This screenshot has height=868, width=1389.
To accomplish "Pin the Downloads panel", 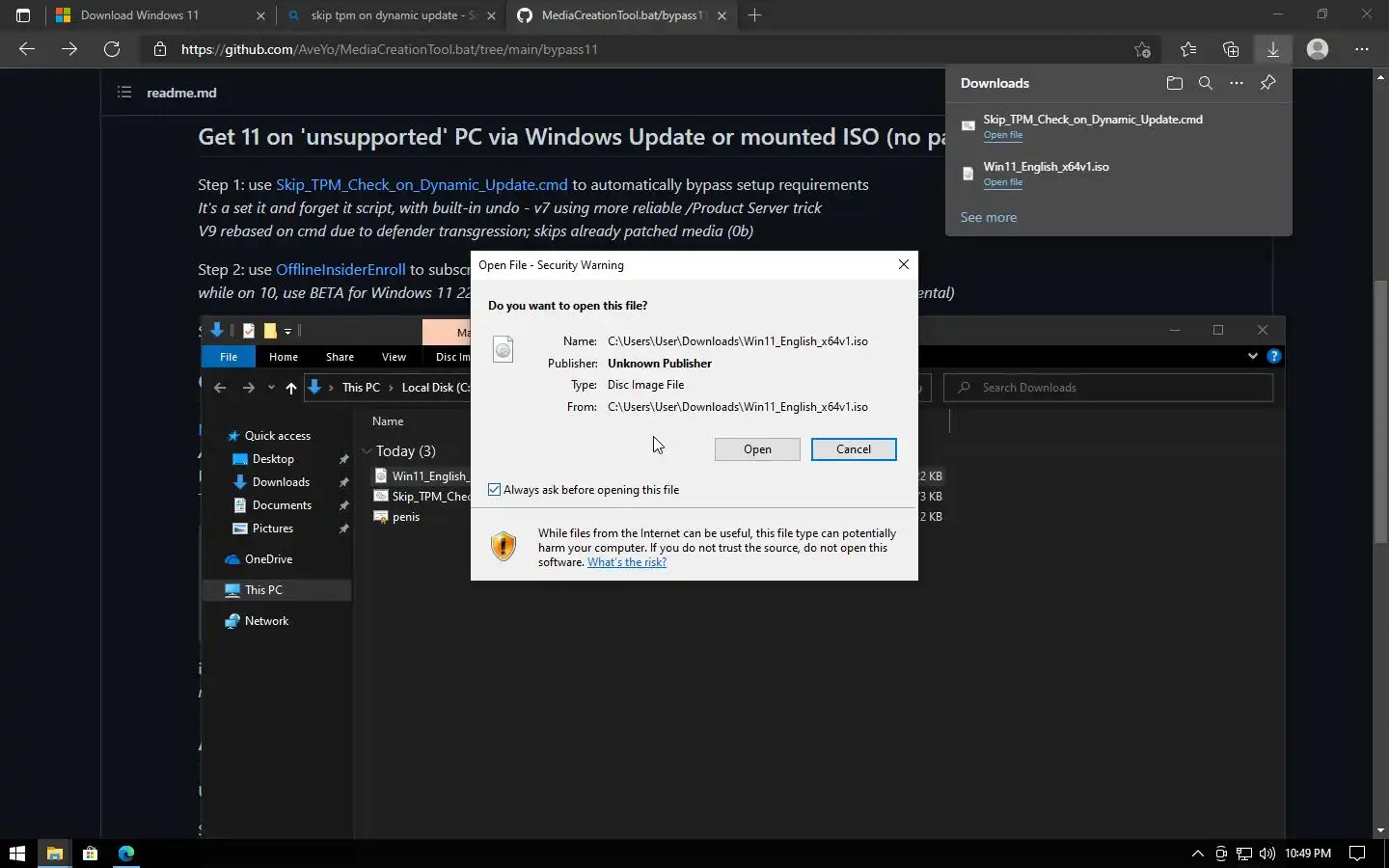I will point(1268,83).
